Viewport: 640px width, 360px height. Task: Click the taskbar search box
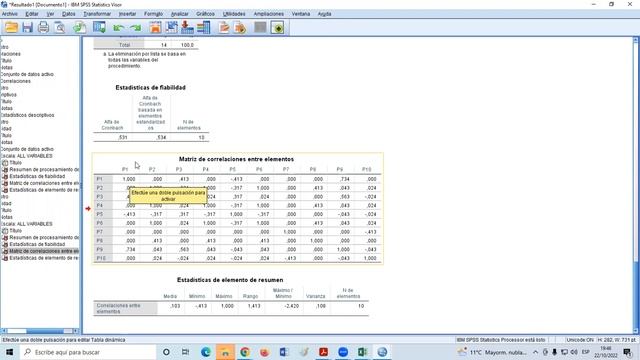click(88, 352)
